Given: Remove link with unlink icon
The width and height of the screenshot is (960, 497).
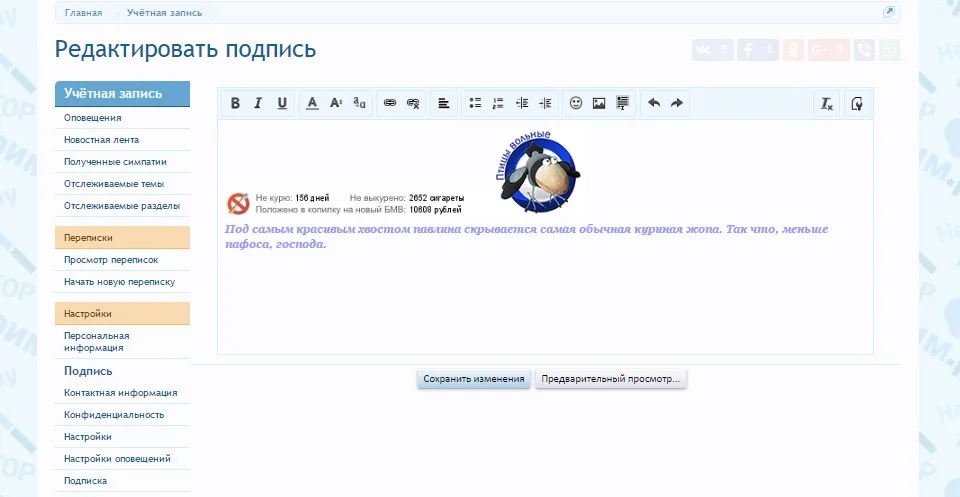Looking at the screenshot, I should point(413,103).
